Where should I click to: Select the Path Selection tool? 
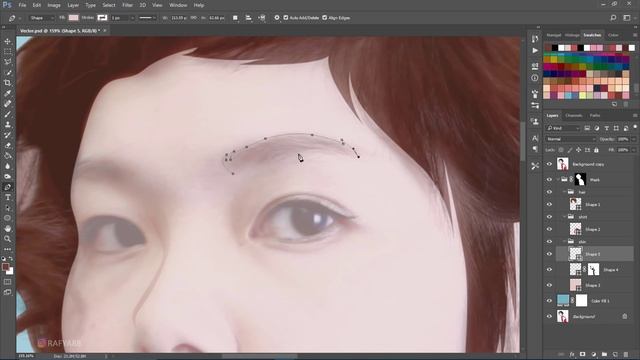[7, 208]
